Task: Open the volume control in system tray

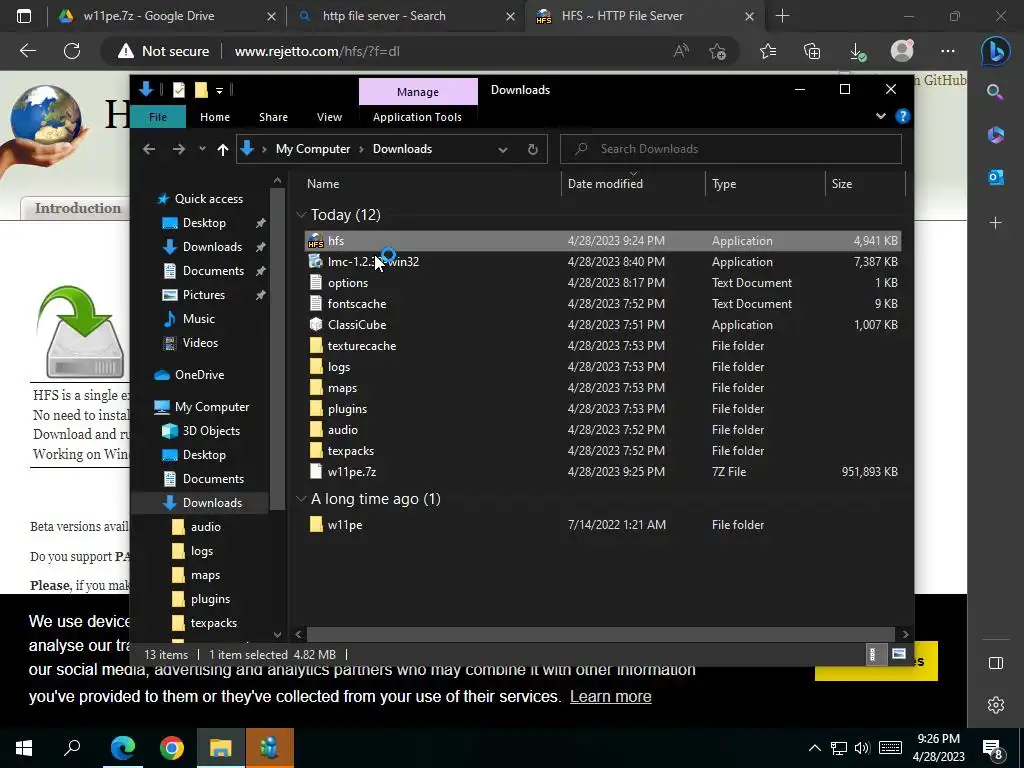Action: point(862,748)
